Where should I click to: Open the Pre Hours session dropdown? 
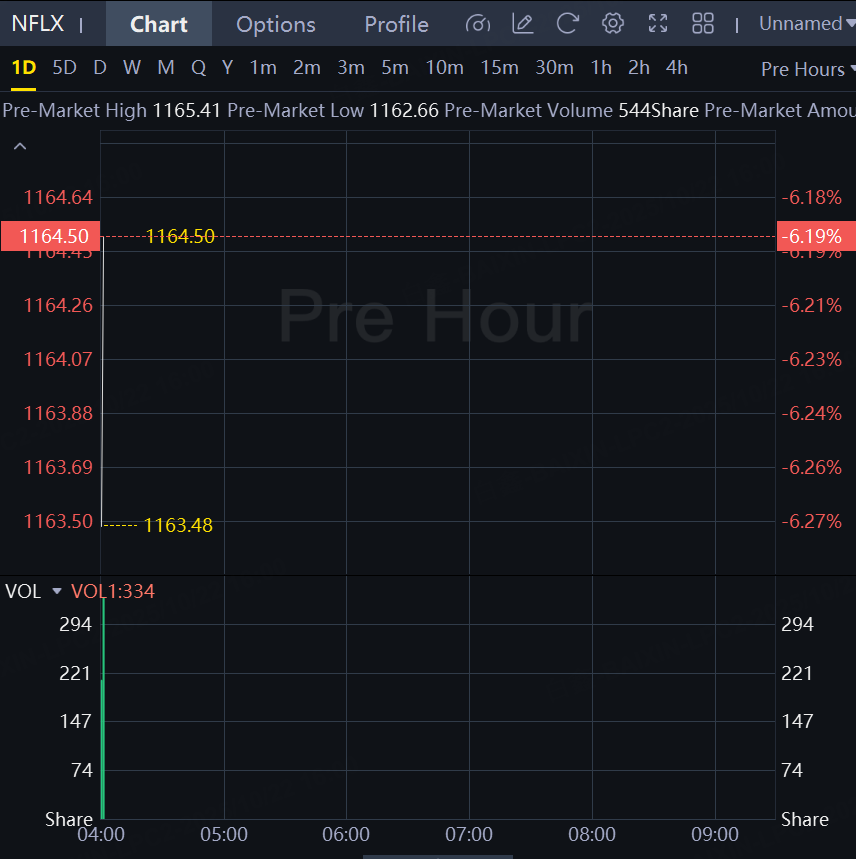click(808, 70)
